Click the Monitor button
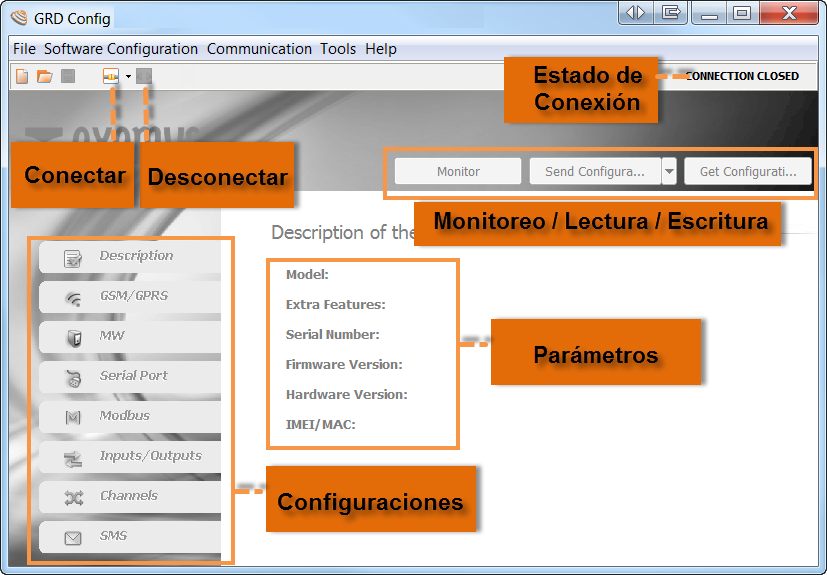 458,171
